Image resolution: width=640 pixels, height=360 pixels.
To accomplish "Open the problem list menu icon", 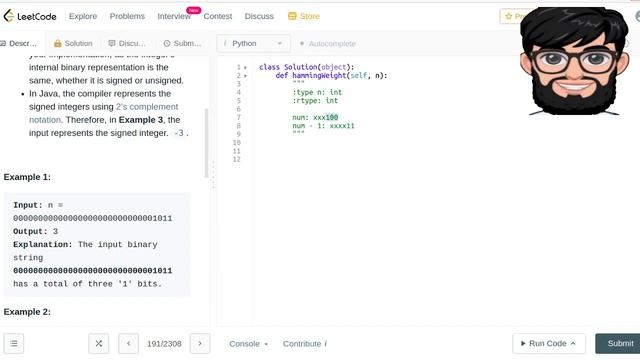I will pyautogui.click(x=14, y=343).
